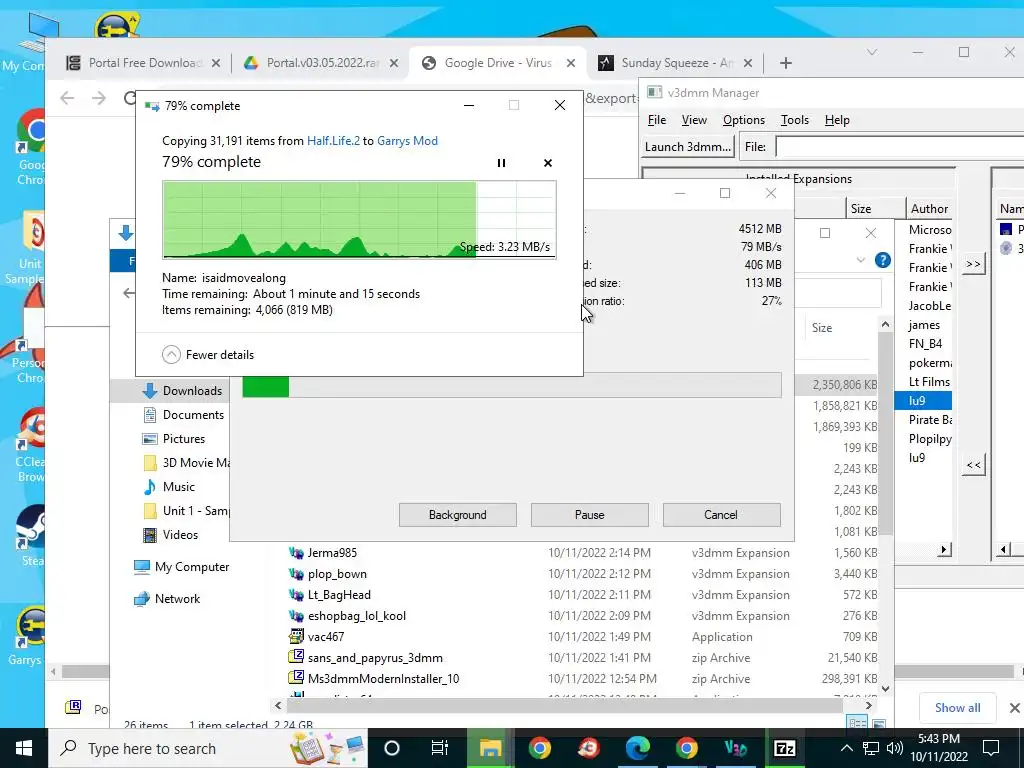Click the browser forward arrow

99,98
